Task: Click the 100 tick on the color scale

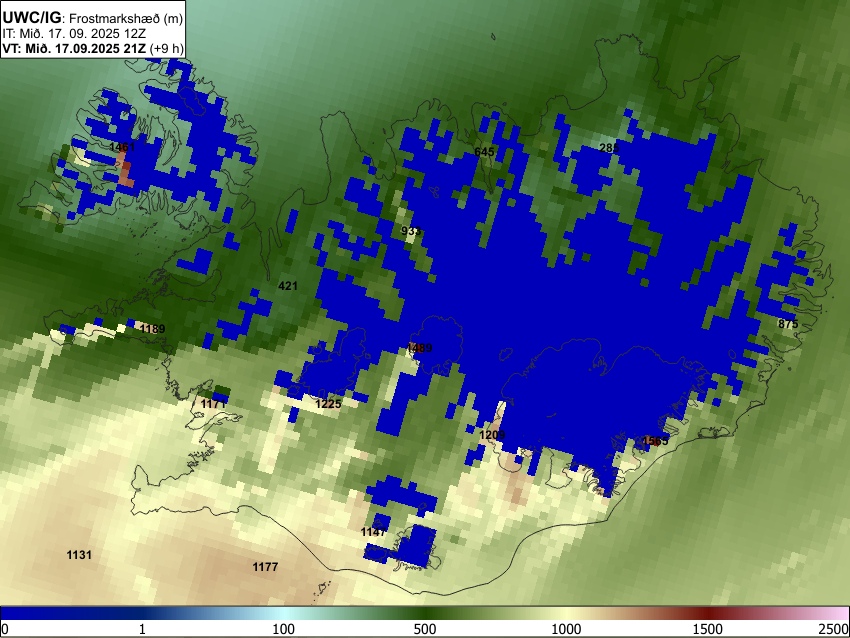Action: [284, 629]
